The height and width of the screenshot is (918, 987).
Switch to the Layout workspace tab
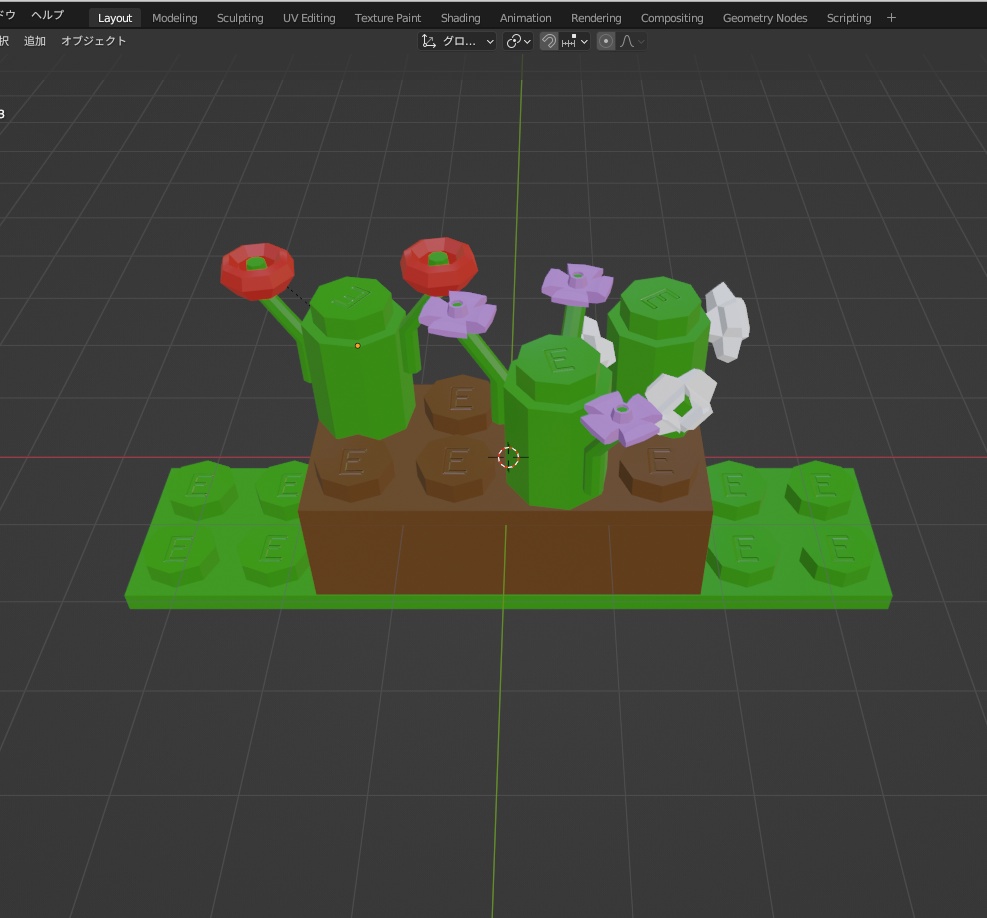point(115,18)
